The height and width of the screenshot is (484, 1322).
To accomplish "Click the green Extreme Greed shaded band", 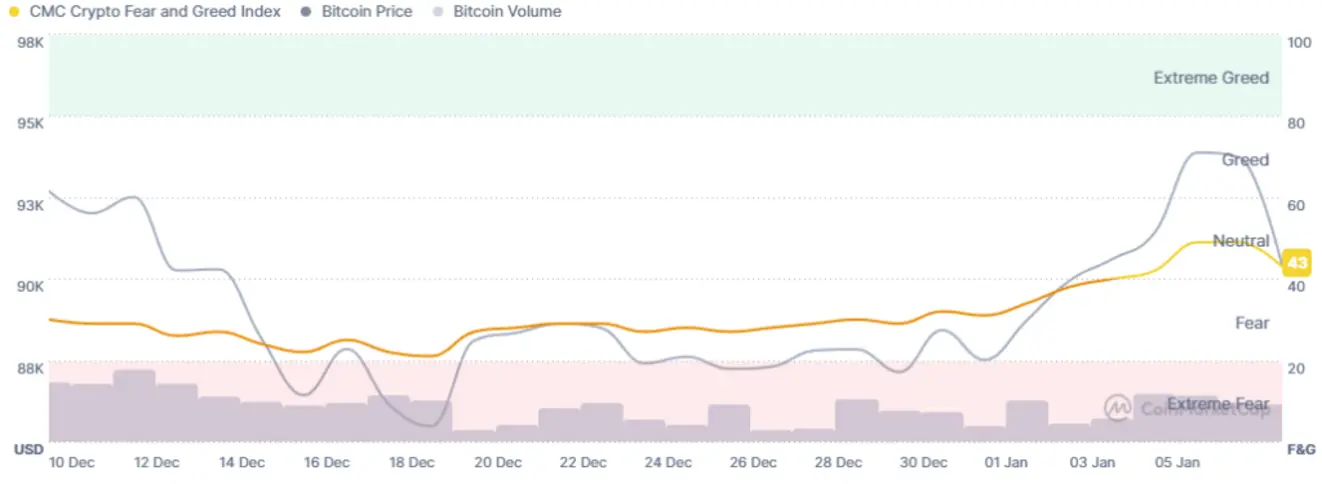I will [600, 75].
